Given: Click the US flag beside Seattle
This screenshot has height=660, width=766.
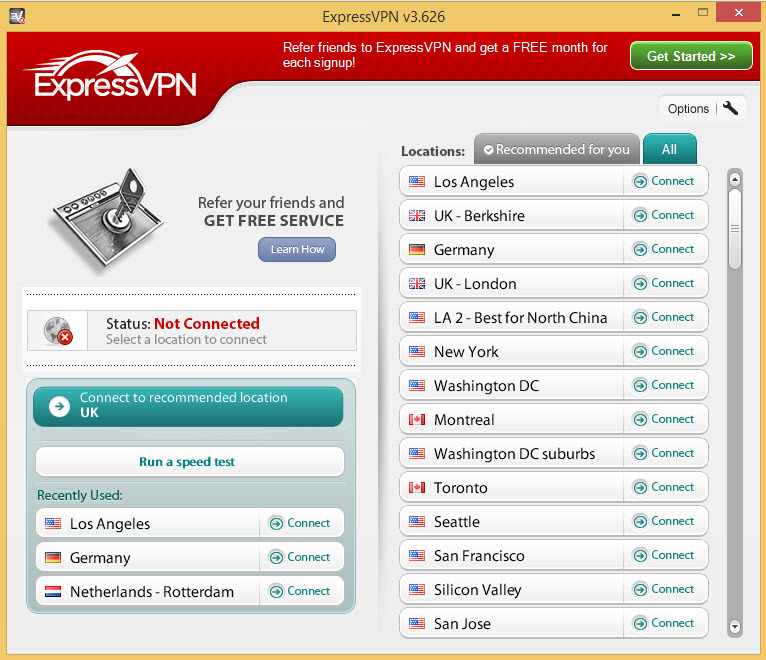Looking at the screenshot, I should (x=417, y=521).
